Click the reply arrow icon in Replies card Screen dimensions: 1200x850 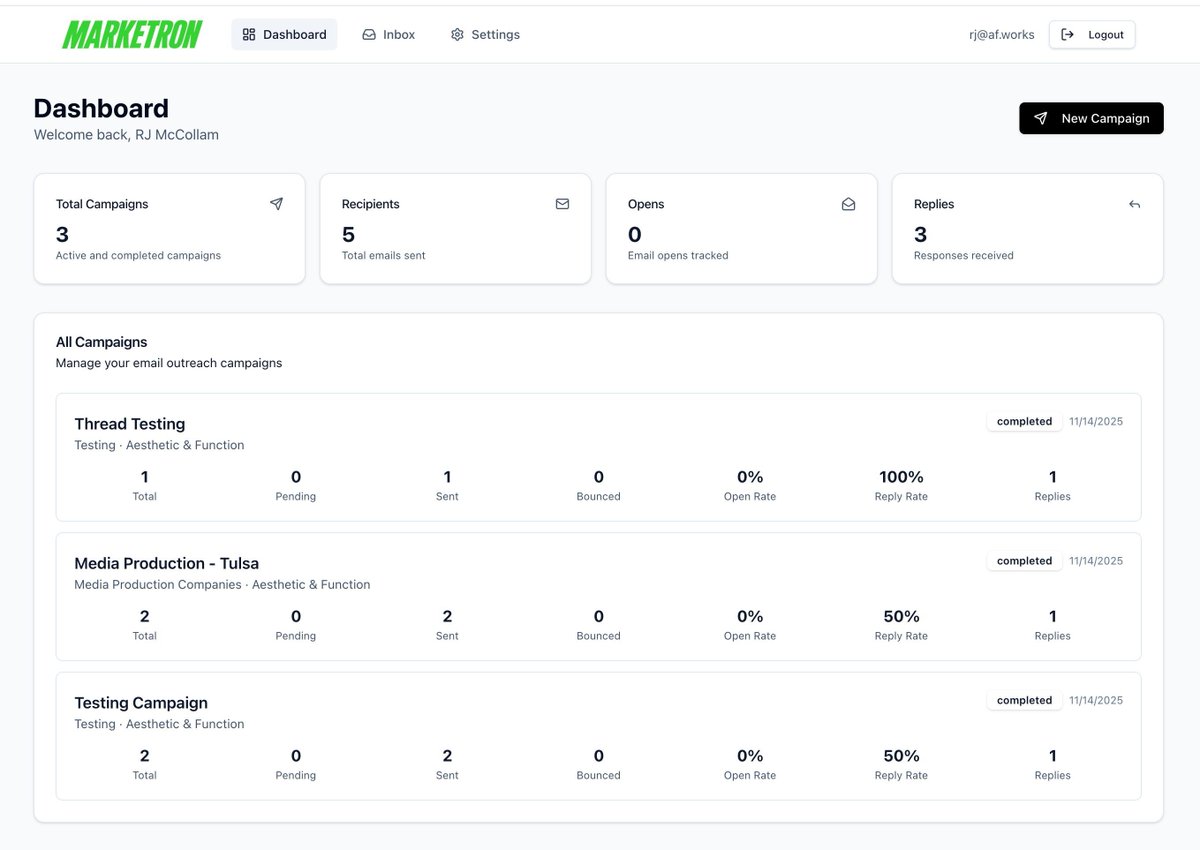[x=1134, y=204]
